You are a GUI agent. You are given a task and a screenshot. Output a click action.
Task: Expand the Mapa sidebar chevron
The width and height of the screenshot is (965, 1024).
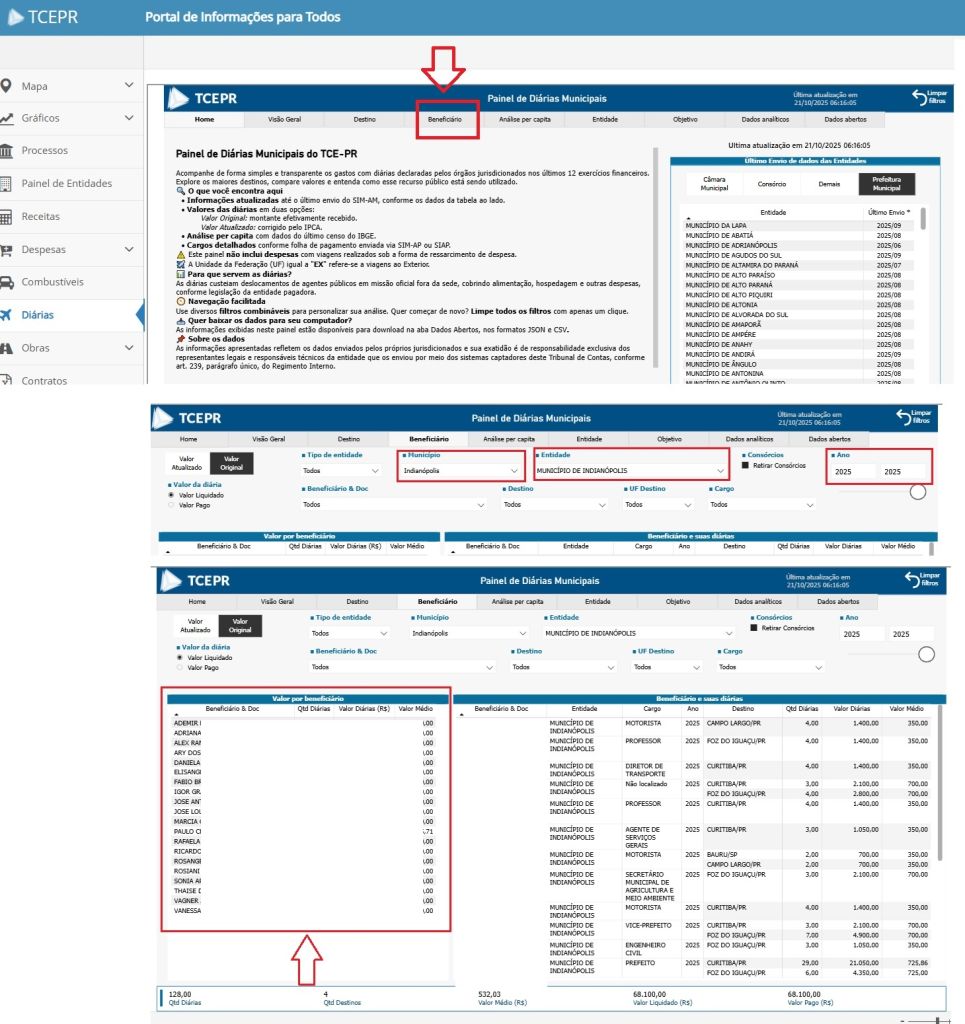(x=129, y=86)
